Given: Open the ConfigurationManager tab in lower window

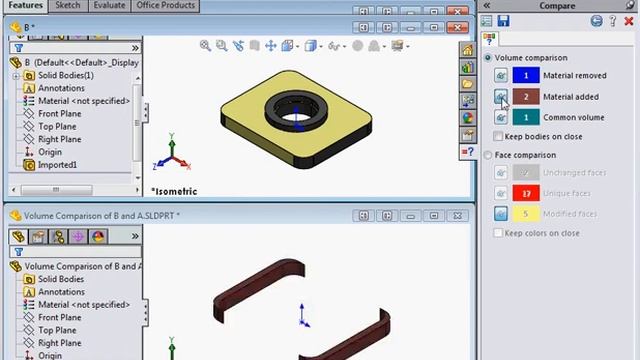Looking at the screenshot, I should click(x=58, y=237).
